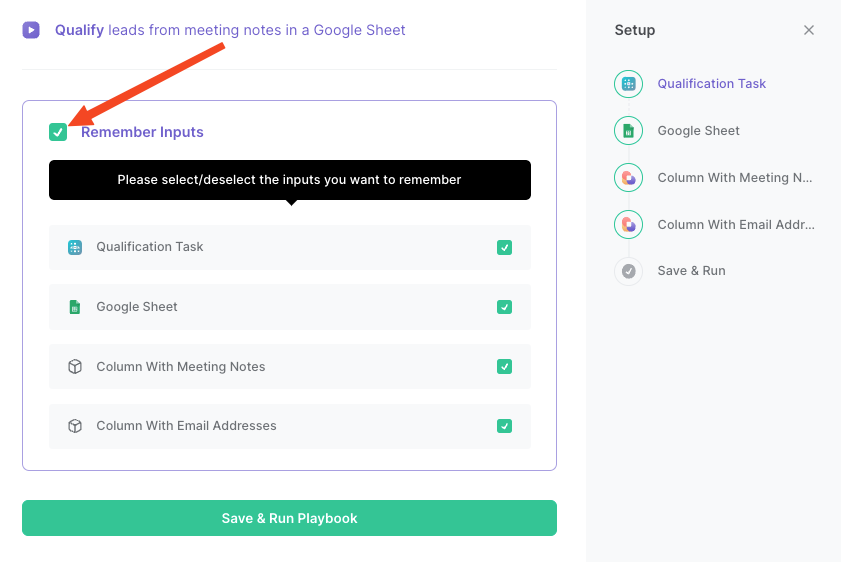The height and width of the screenshot is (562, 841).
Task: Click the Save & Run checkmark step icon
Action: click(x=629, y=271)
